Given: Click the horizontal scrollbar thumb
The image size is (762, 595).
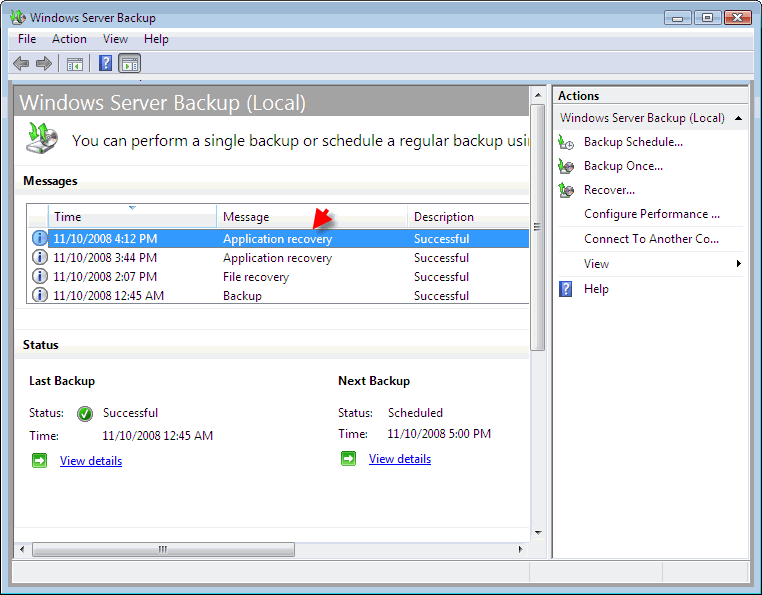Looking at the screenshot, I should (163, 549).
